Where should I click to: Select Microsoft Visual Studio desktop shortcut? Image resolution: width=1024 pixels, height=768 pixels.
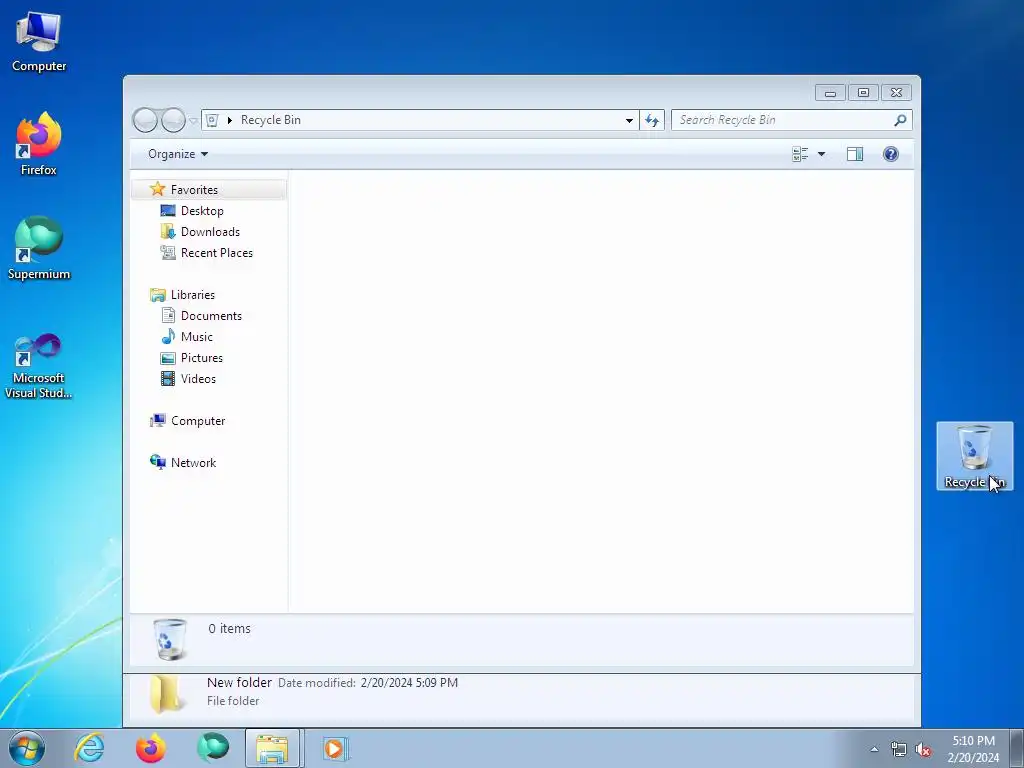(39, 366)
